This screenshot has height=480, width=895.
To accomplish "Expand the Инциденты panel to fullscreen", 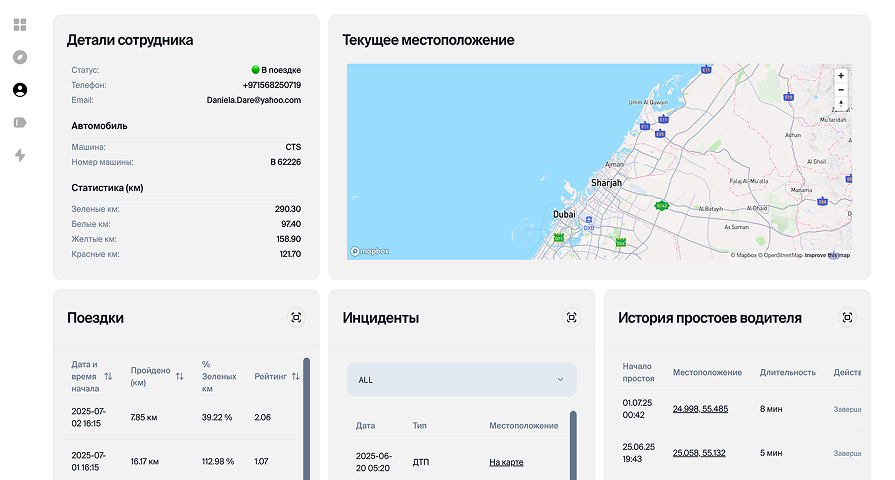I will tap(571, 317).
